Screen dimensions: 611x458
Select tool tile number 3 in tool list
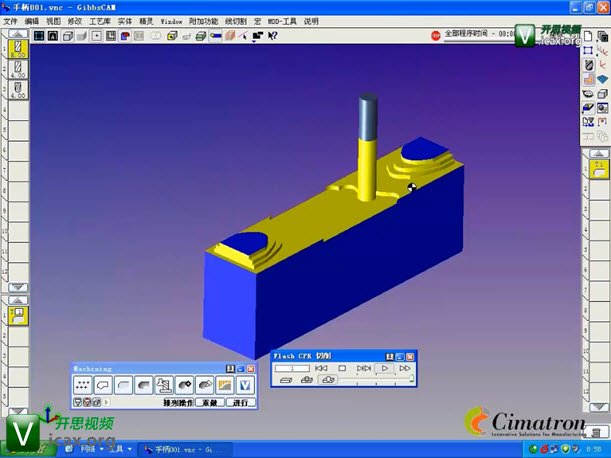tap(18, 90)
